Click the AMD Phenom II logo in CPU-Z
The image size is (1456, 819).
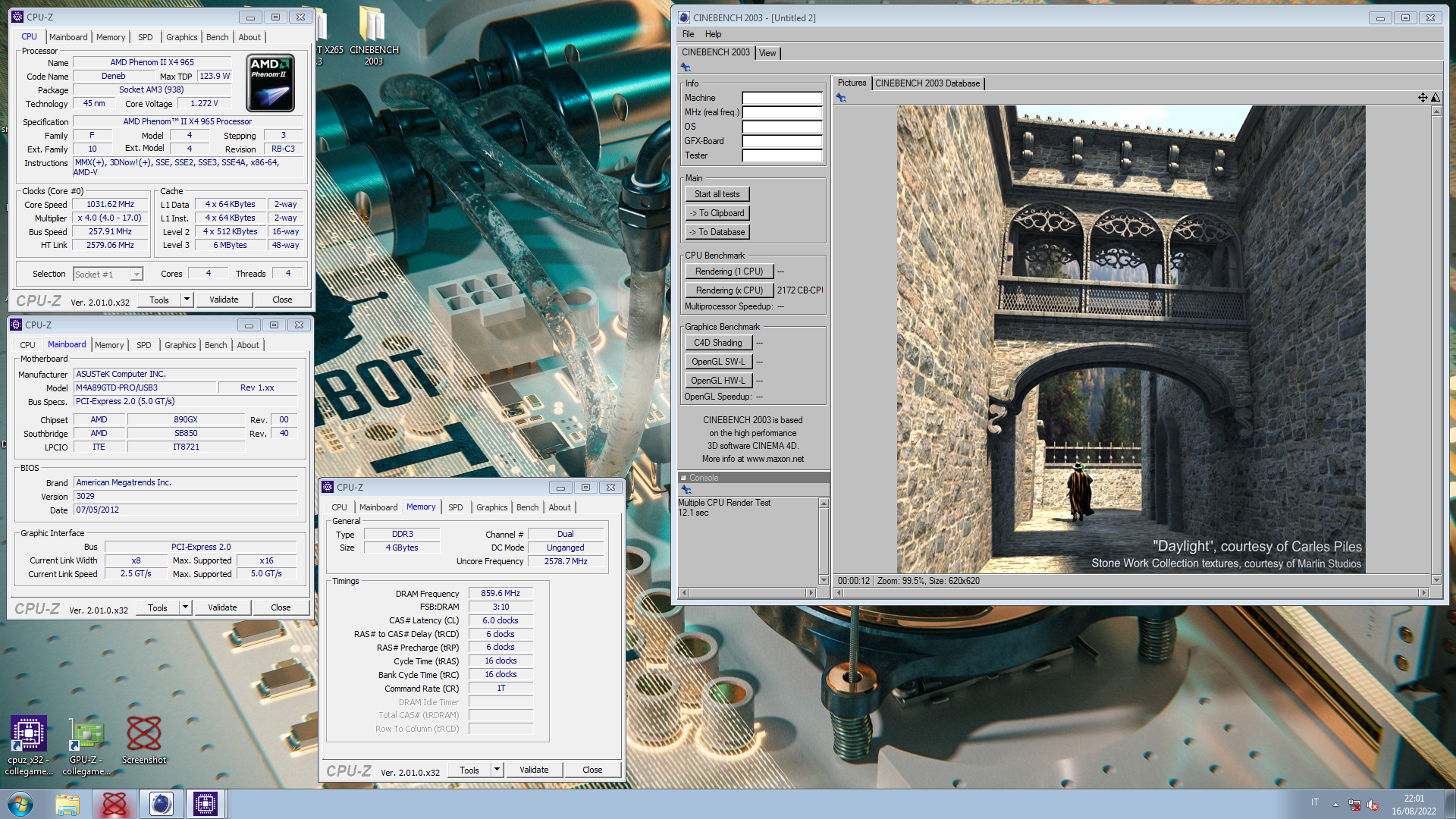pyautogui.click(x=271, y=83)
